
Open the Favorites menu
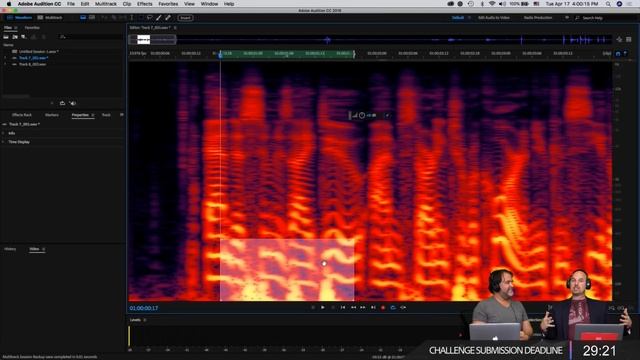pos(168,4)
